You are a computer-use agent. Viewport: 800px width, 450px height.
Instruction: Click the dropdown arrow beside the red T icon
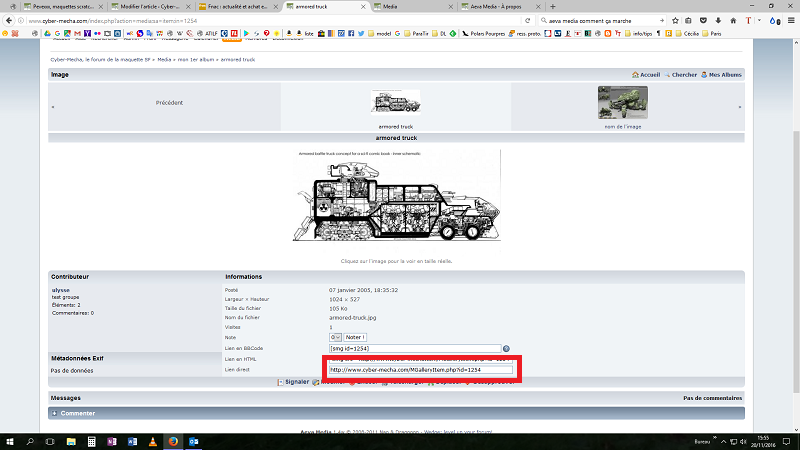point(759,20)
